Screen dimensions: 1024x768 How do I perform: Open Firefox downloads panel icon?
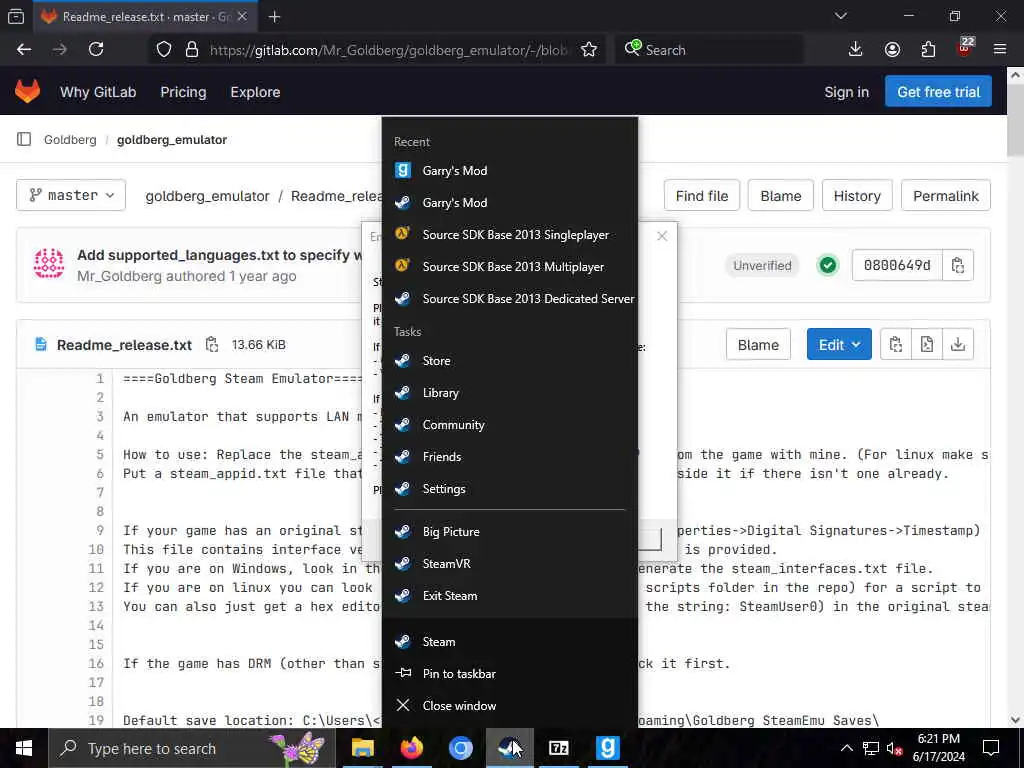coord(856,50)
